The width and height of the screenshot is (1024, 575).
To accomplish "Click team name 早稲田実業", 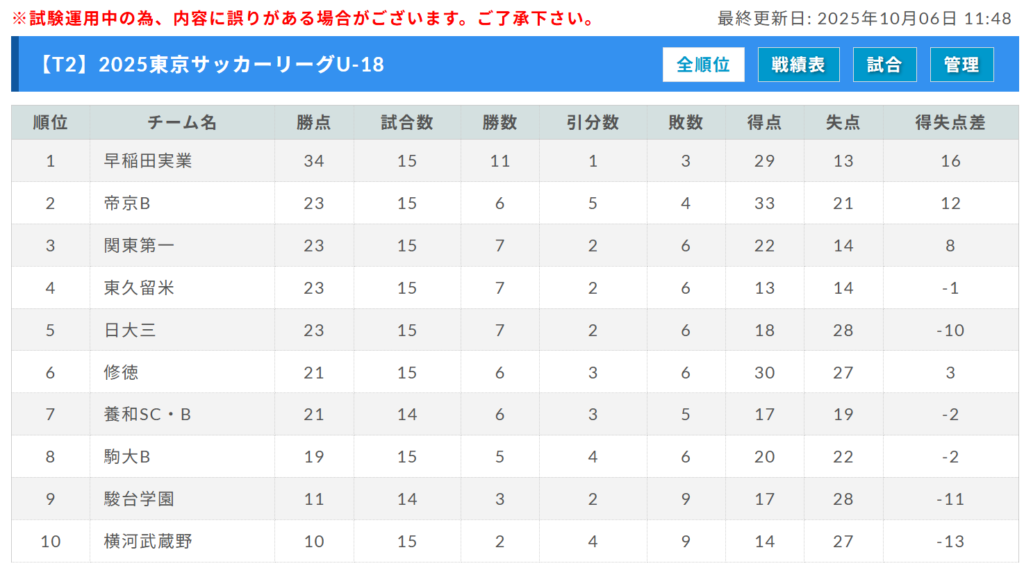I will tap(148, 161).
